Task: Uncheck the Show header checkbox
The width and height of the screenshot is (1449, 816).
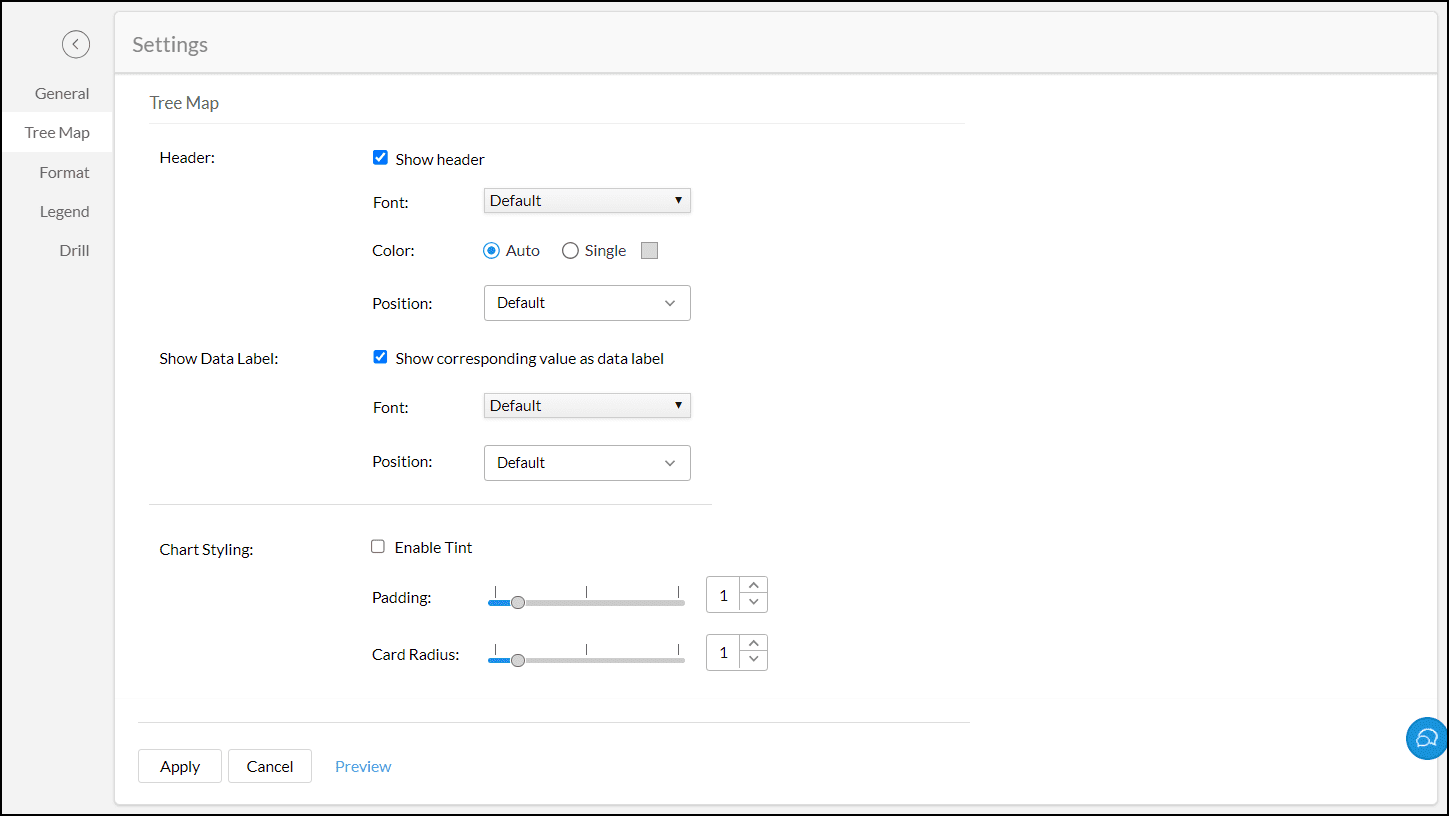Action: tap(380, 157)
